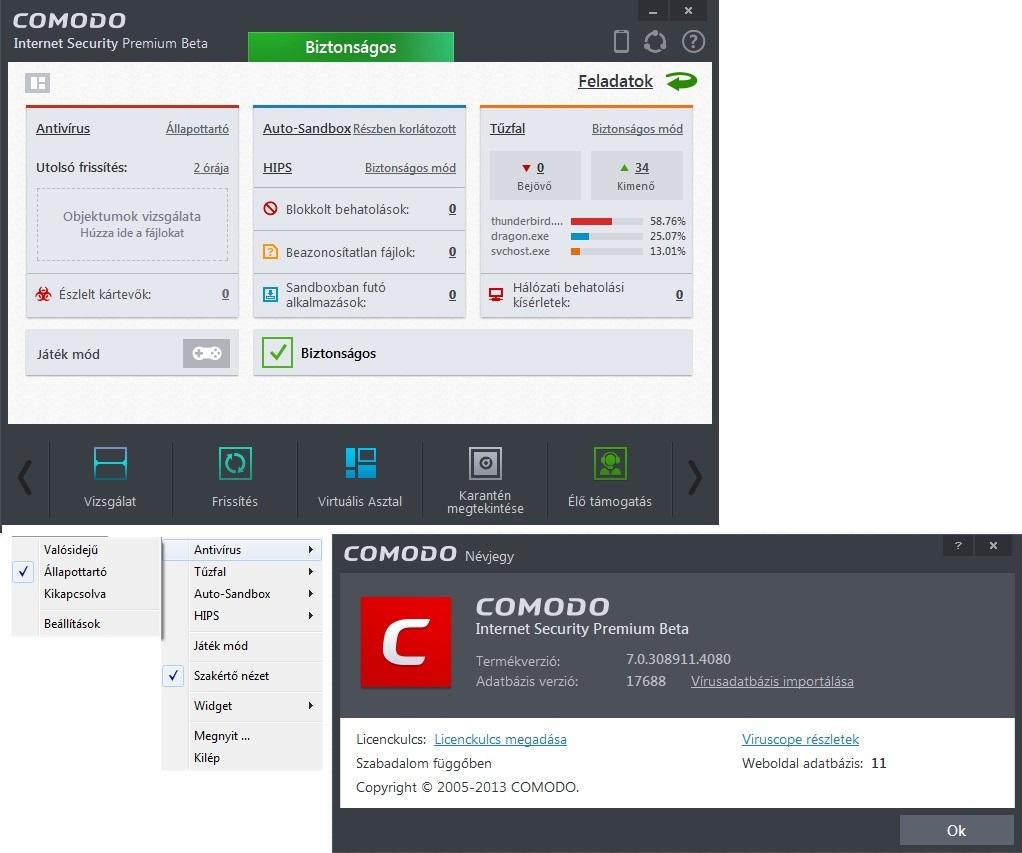Click the sync/update icon in header
This screenshot has width=1022, height=853.
(655, 42)
